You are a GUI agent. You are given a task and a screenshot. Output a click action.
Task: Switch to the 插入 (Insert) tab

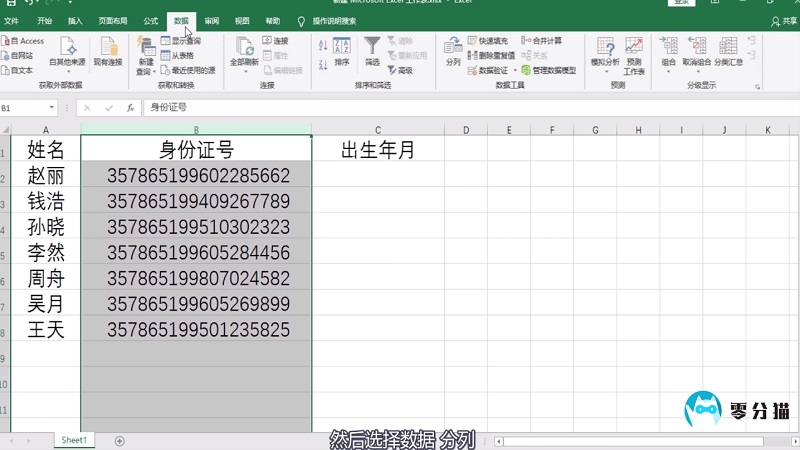[76, 20]
